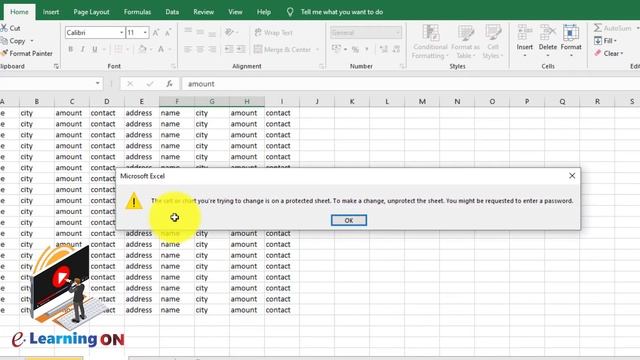This screenshot has width=640, height=360.
Task: Click Increase Indent icon
Action: click(241, 49)
